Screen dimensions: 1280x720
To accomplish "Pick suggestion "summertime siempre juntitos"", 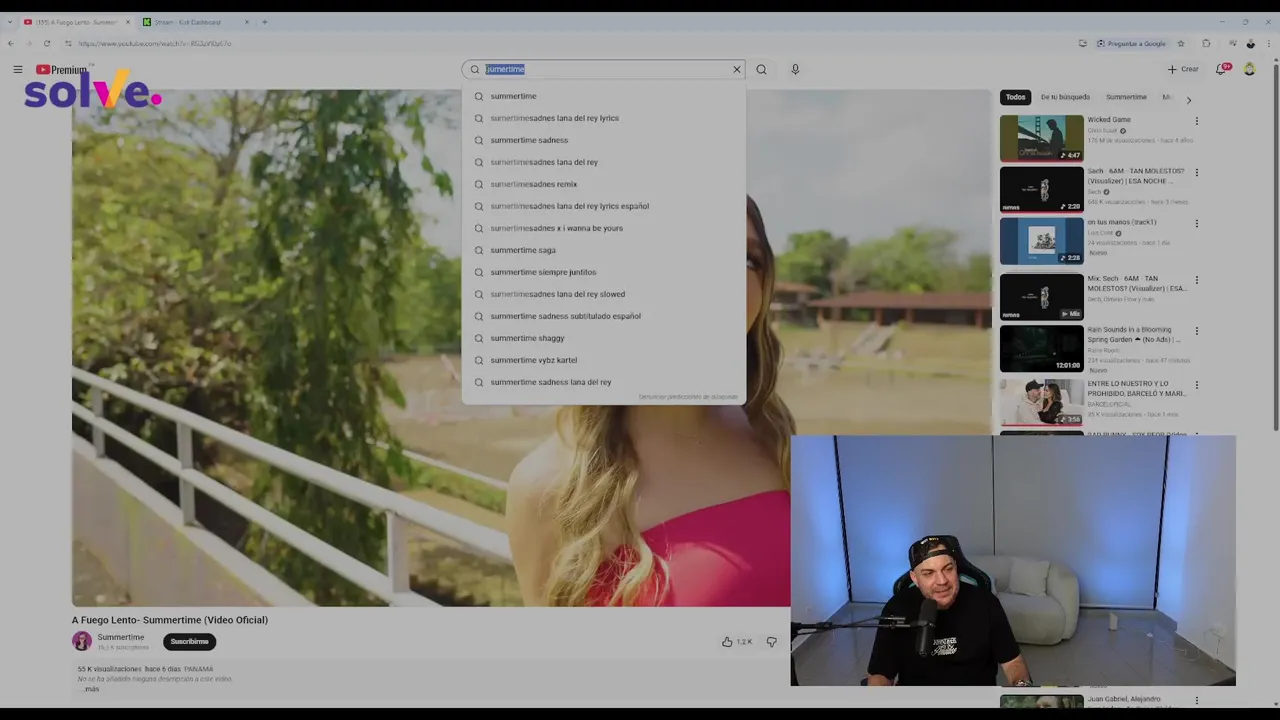I will tap(603, 272).
